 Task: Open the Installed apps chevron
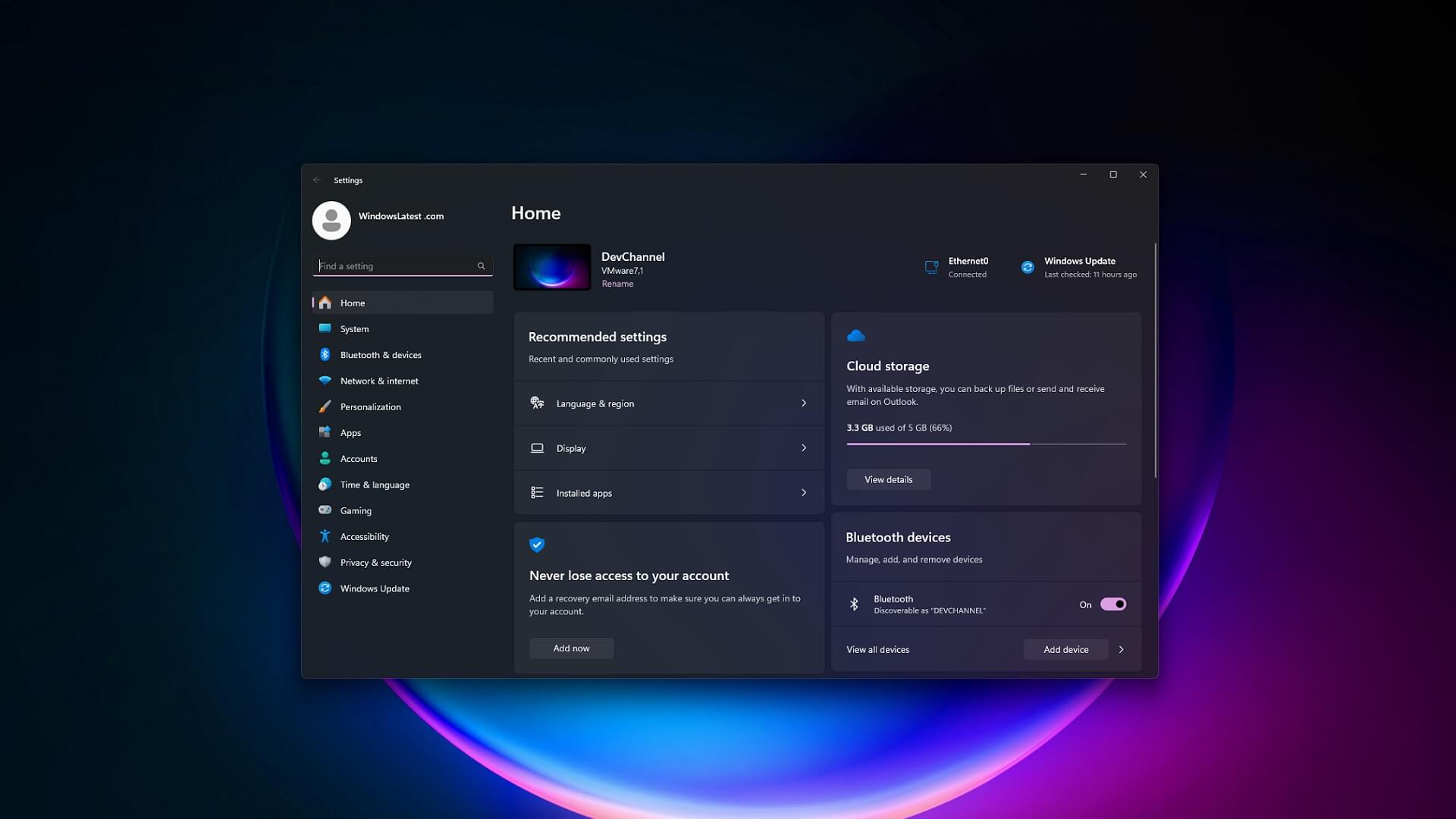pos(804,492)
